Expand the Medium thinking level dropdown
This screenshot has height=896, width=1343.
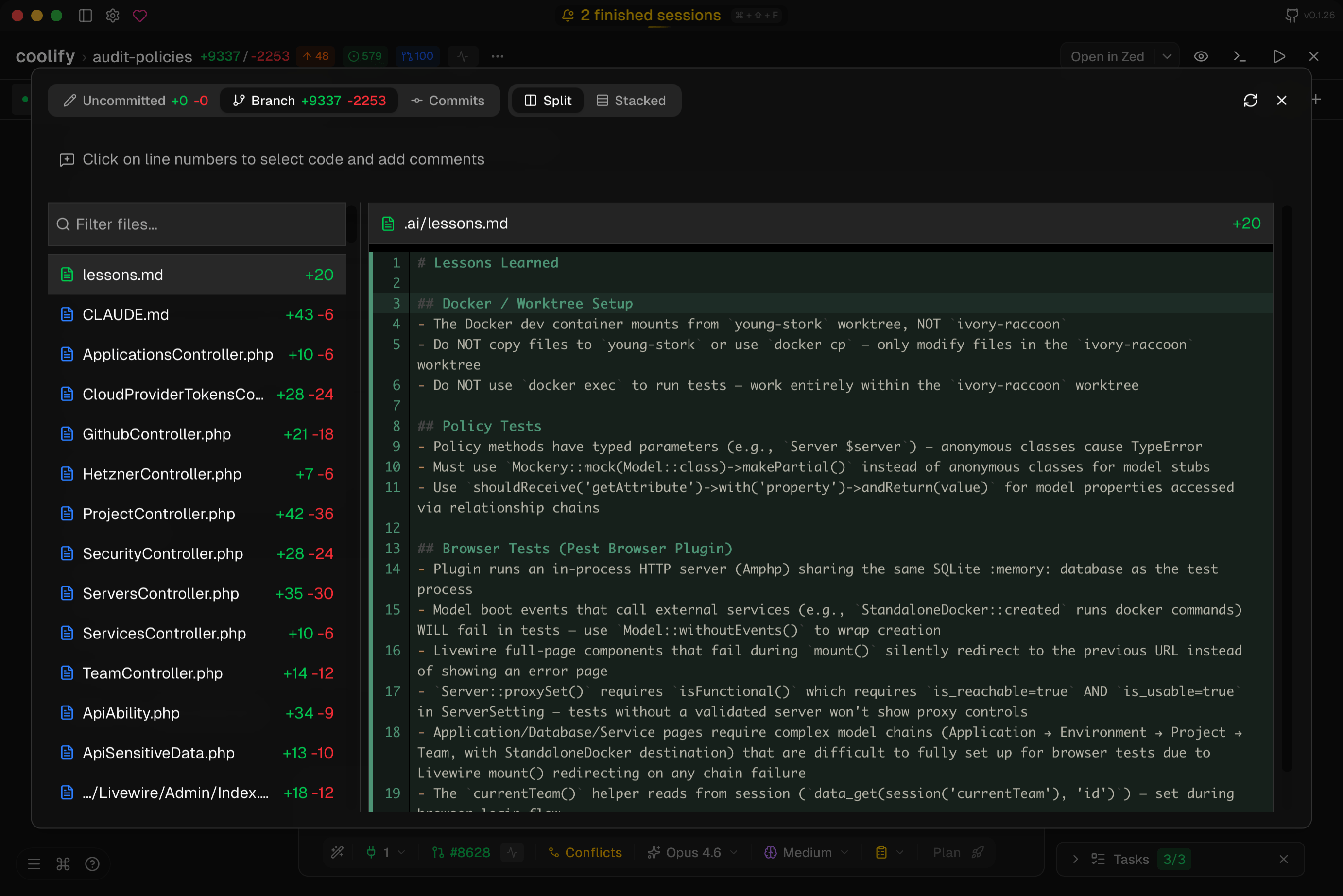tap(806, 852)
